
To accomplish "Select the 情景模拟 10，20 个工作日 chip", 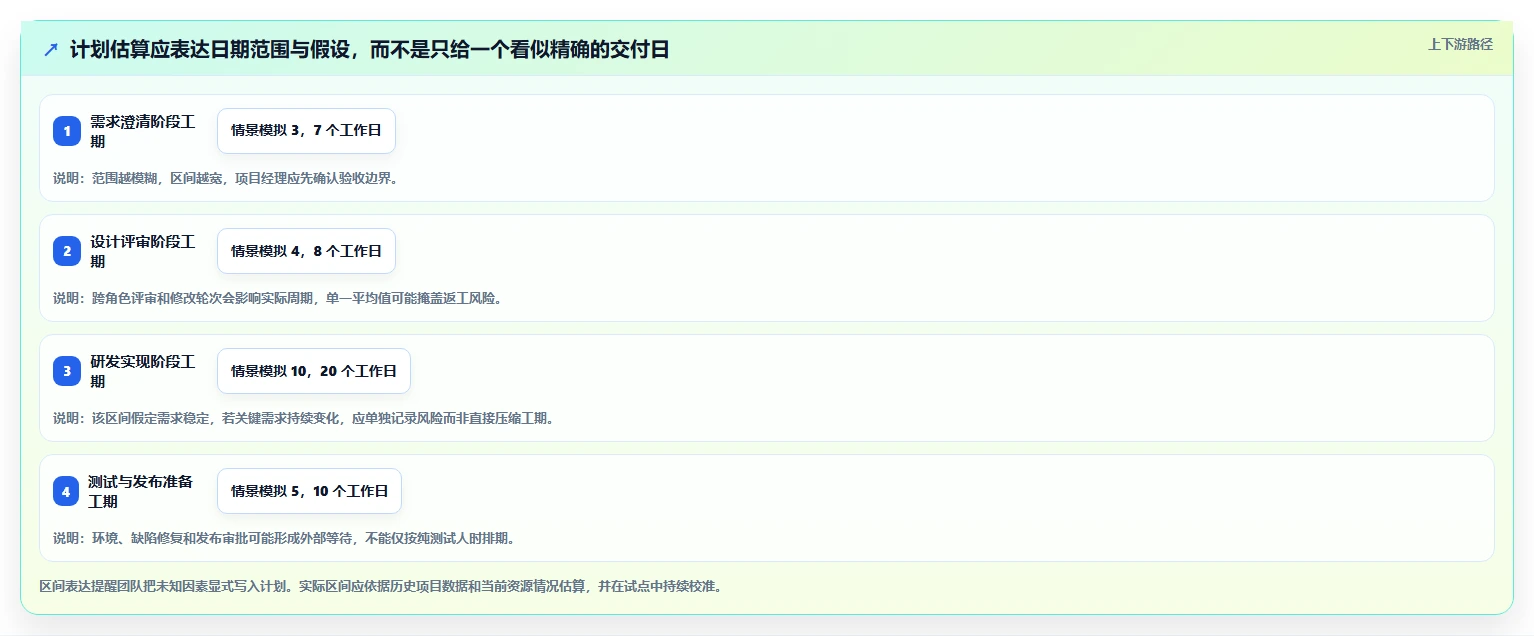I will [314, 371].
